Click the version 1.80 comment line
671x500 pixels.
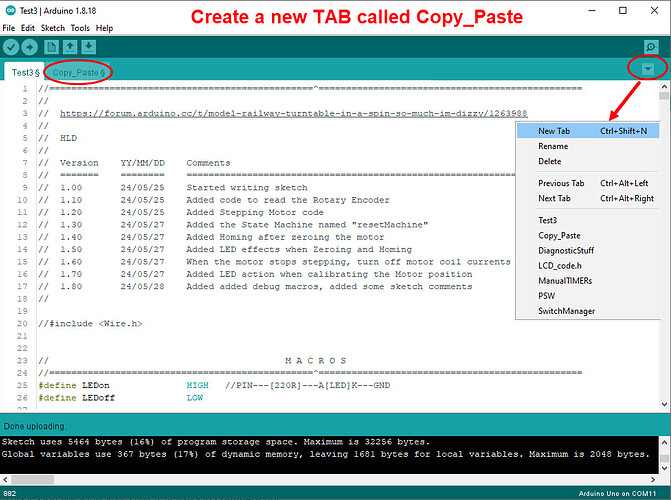(x=255, y=286)
